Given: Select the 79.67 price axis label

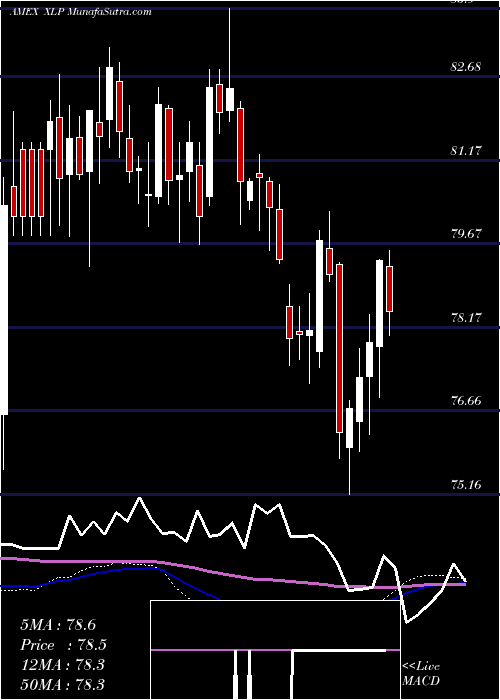Looking at the screenshot, I should [466, 233].
